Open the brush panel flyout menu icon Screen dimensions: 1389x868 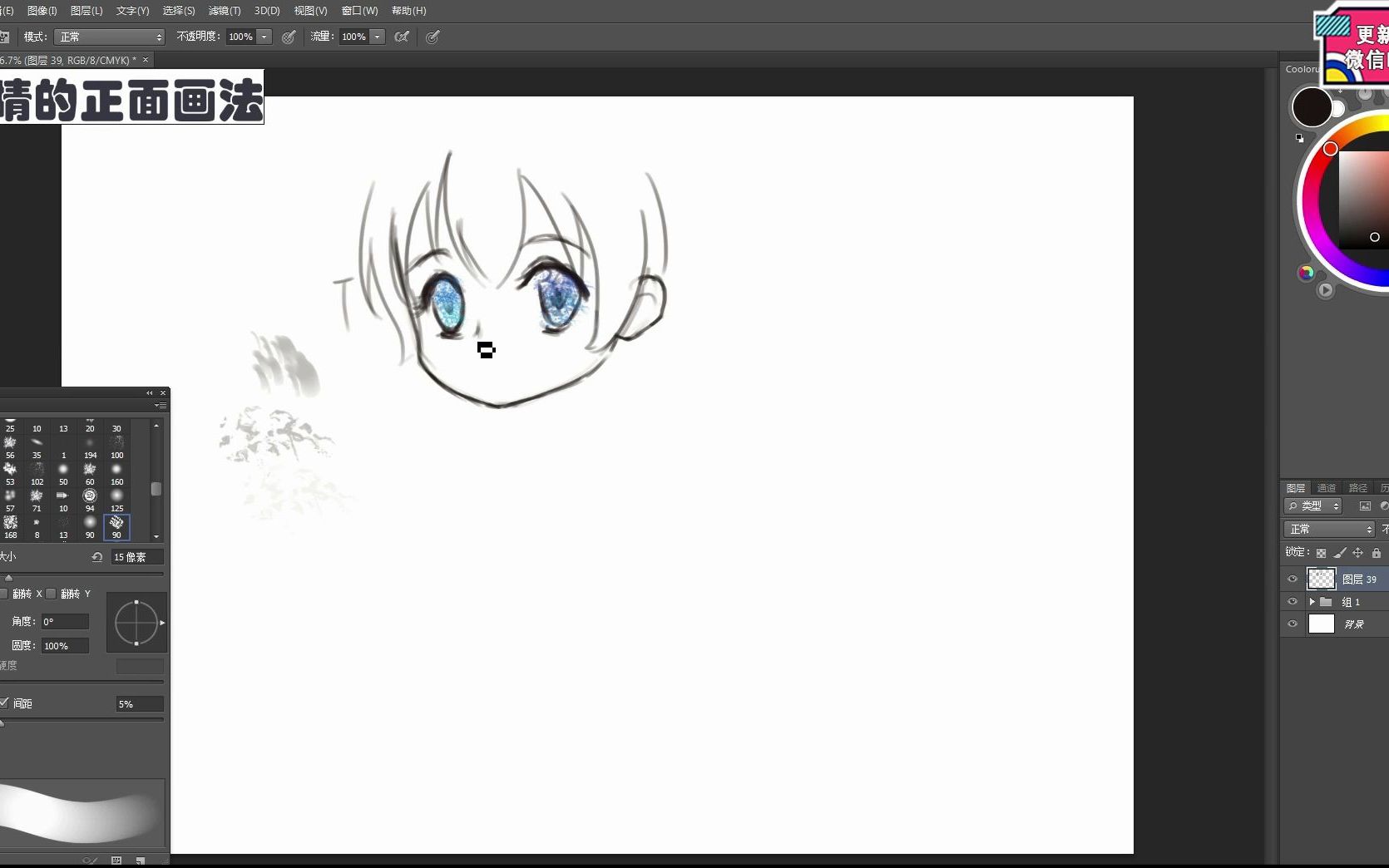[161, 405]
